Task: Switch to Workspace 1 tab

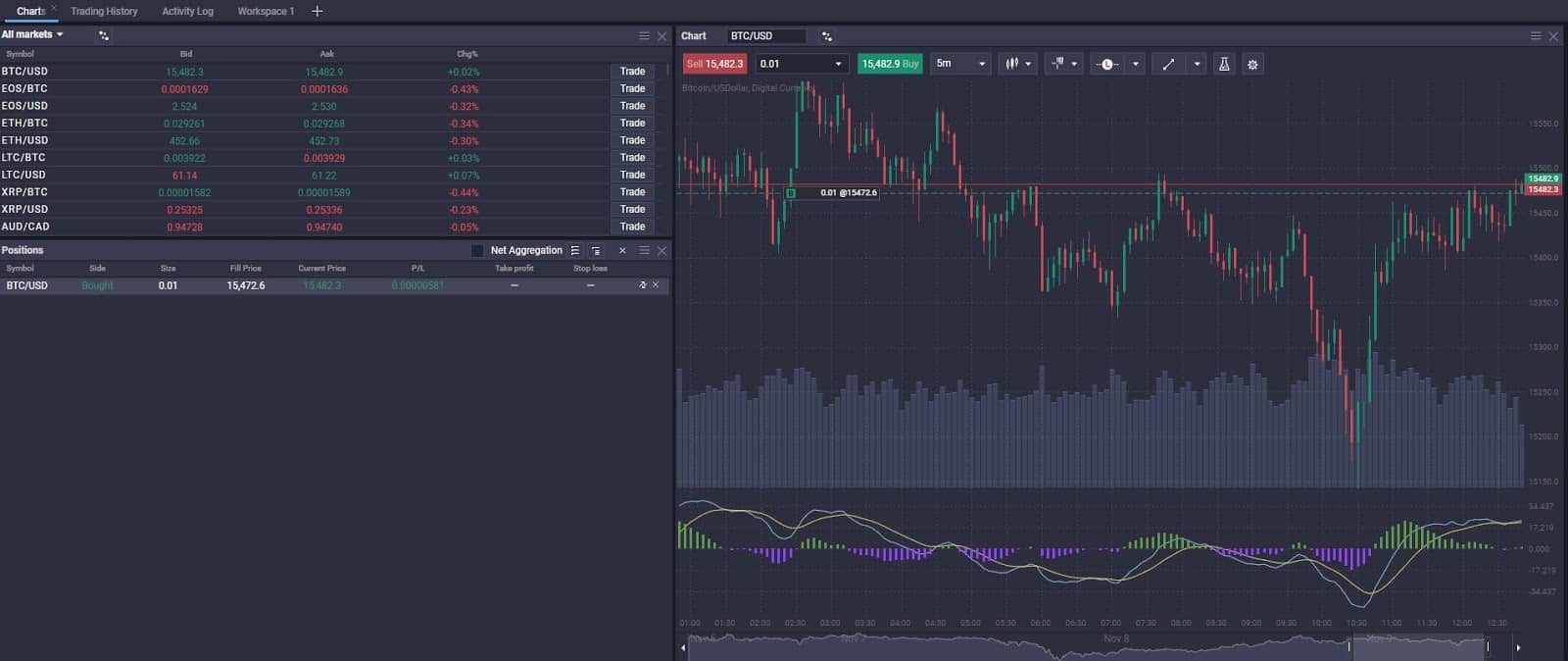Action: tap(266, 12)
